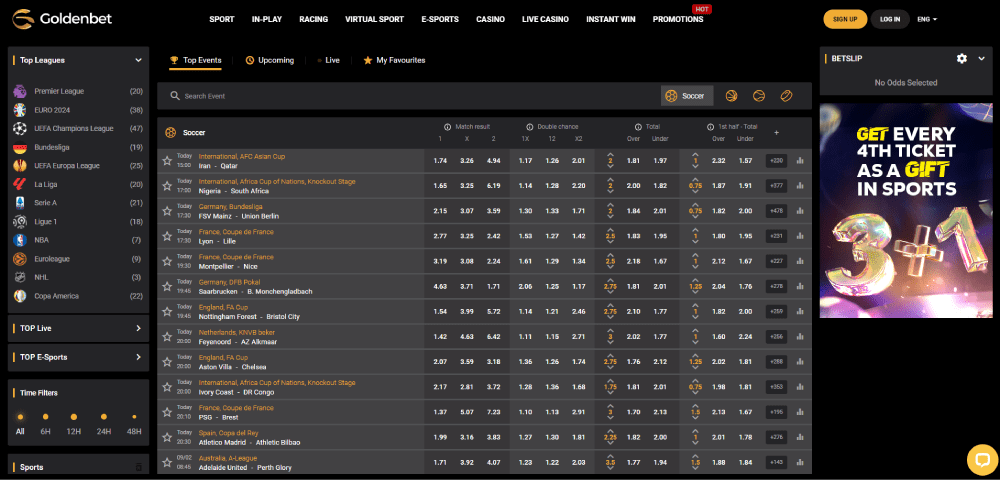Favourite the Aston Villa - Chelsea match
Screen dimensions: 1000x480
167,361
